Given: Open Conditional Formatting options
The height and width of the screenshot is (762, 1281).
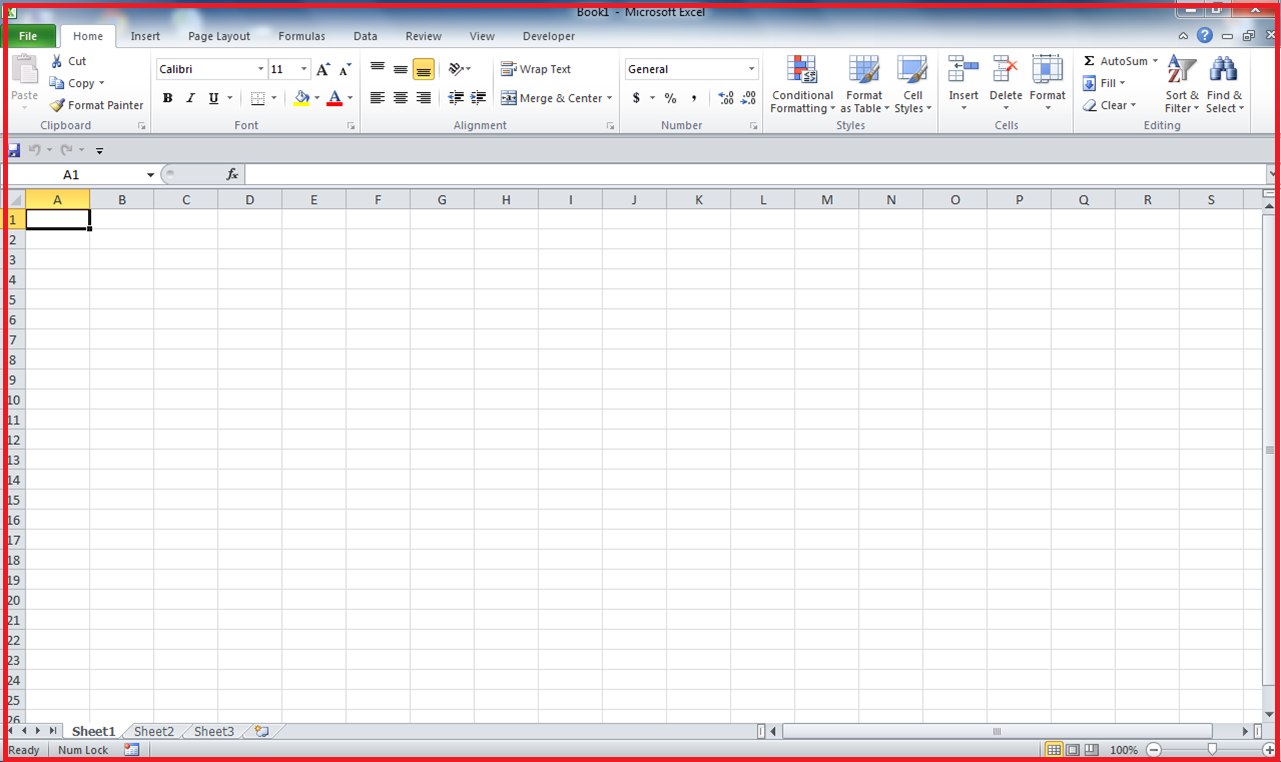Looking at the screenshot, I should [801, 85].
